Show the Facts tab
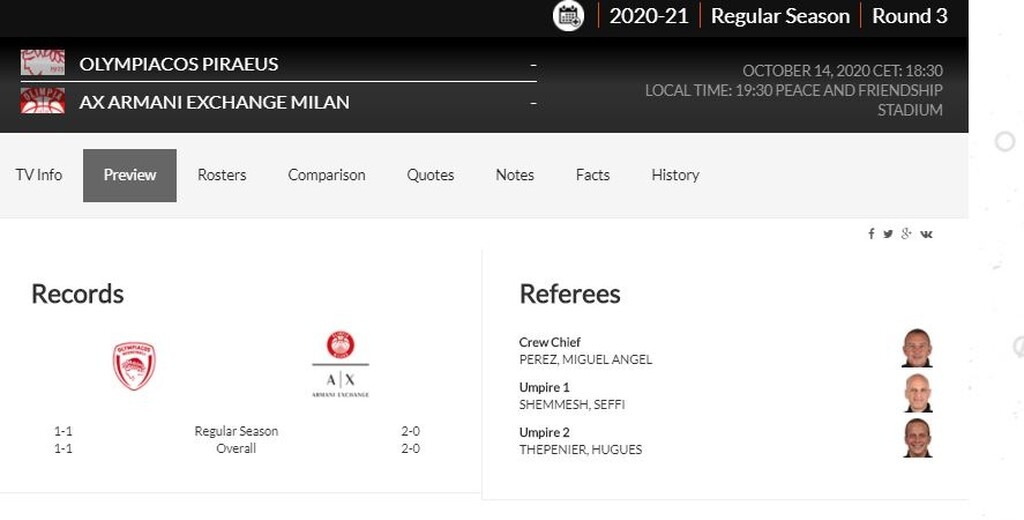This screenshot has height=520, width=1024. (592, 175)
